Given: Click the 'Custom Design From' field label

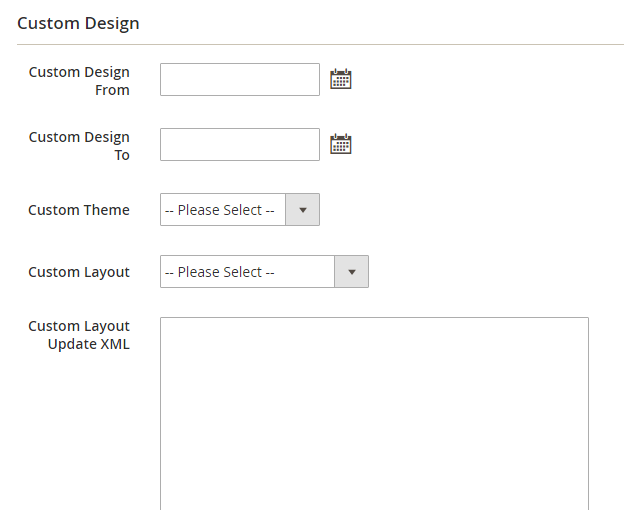Looking at the screenshot, I should [x=79, y=81].
